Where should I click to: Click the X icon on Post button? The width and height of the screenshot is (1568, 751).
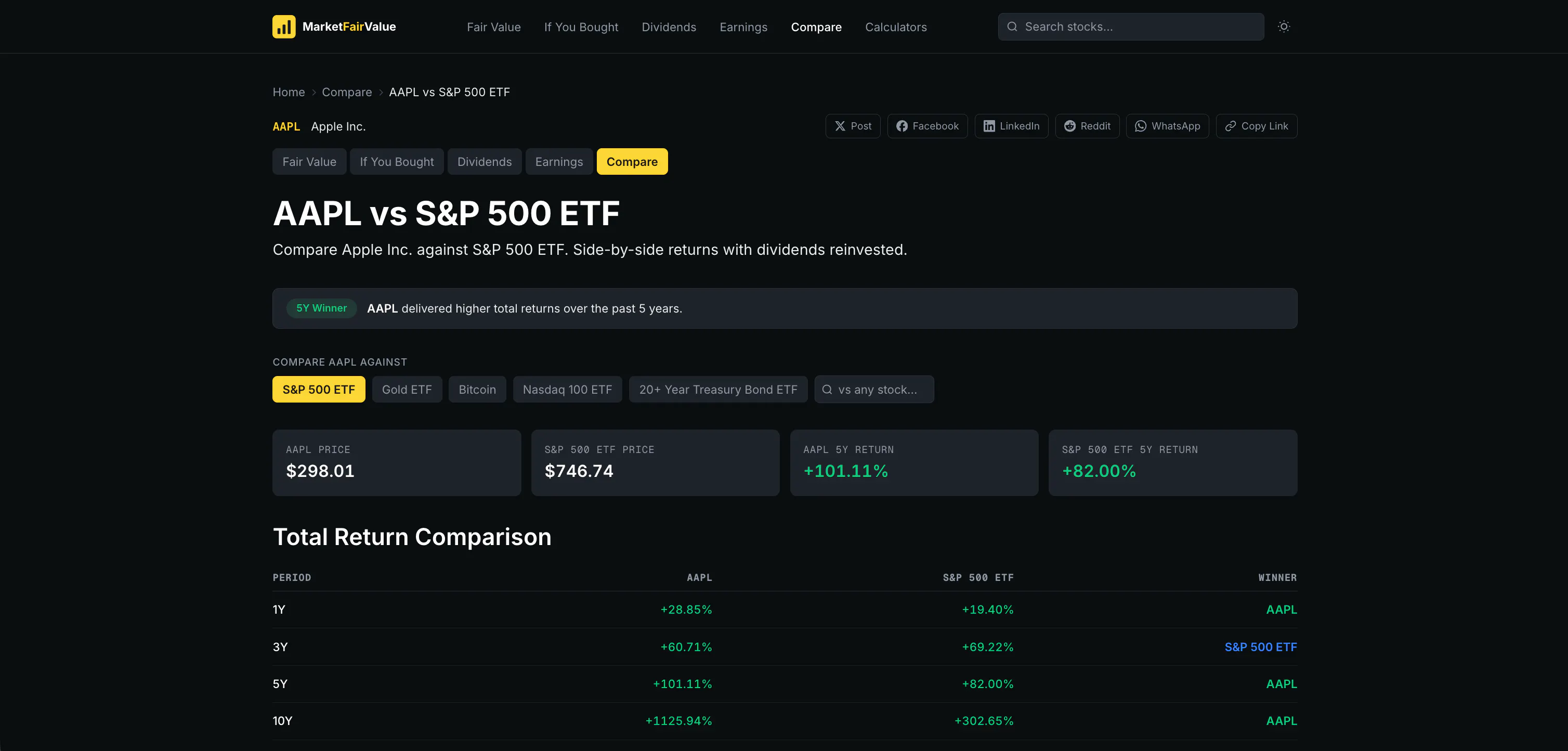click(x=840, y=126)
